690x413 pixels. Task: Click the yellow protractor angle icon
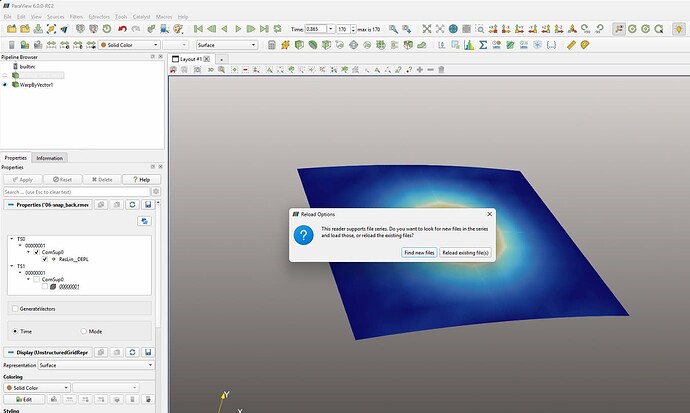point(585,45)
